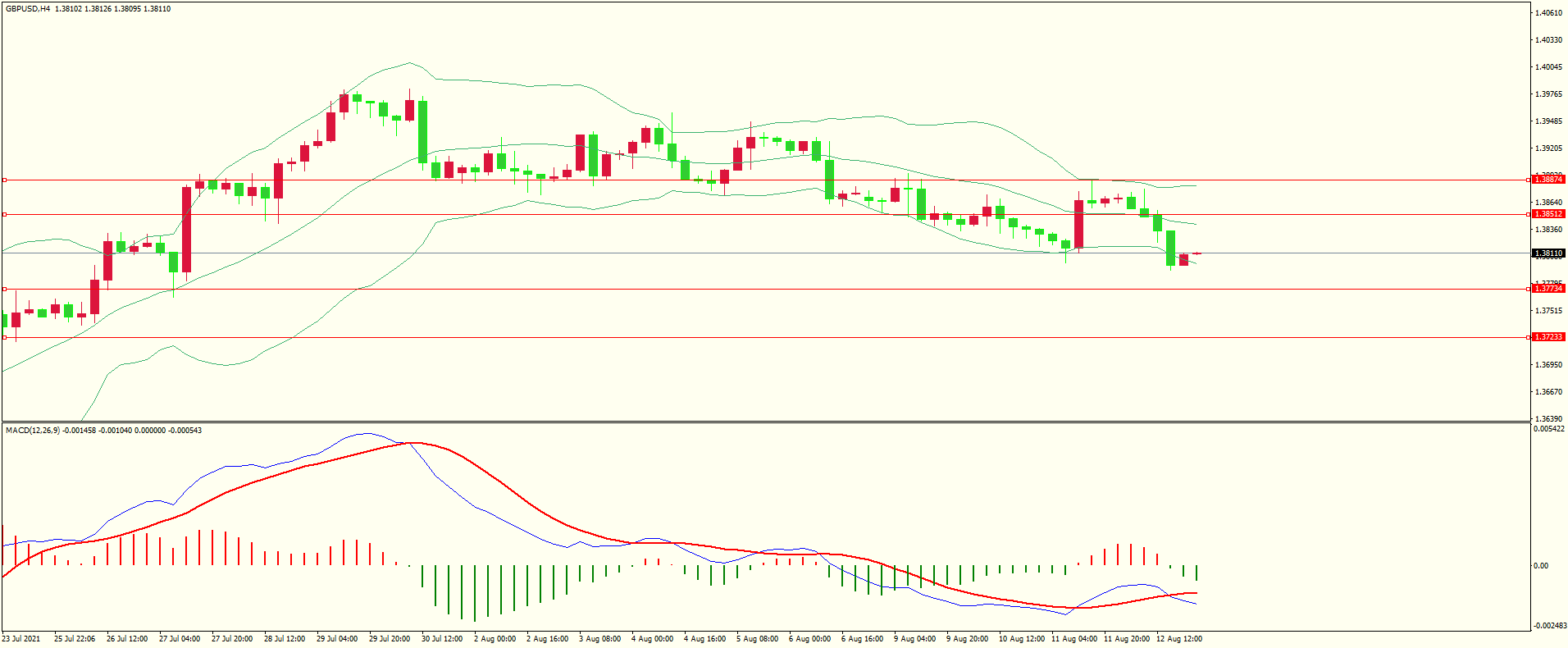Click the 1.37515 price axis label
1568x648 pixels.
coord(1548,311)
